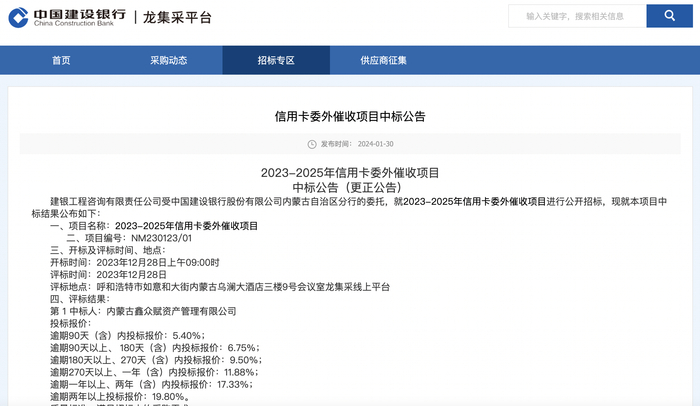The image size is (700, 406).
Task: Click the publish date 2024-01-30
Action: click(x=375, y=144)
